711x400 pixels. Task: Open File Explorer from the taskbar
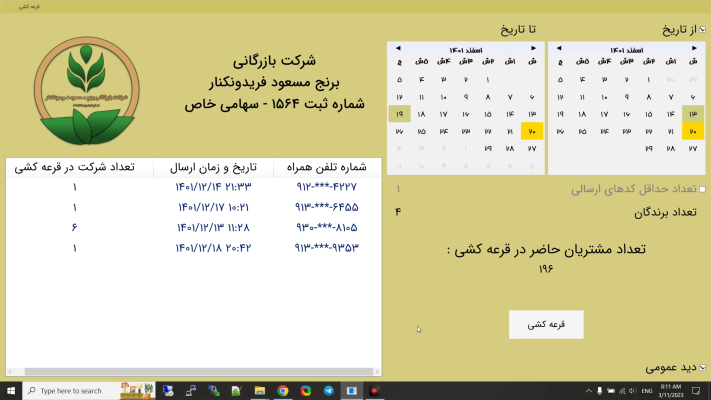(260, 390)
